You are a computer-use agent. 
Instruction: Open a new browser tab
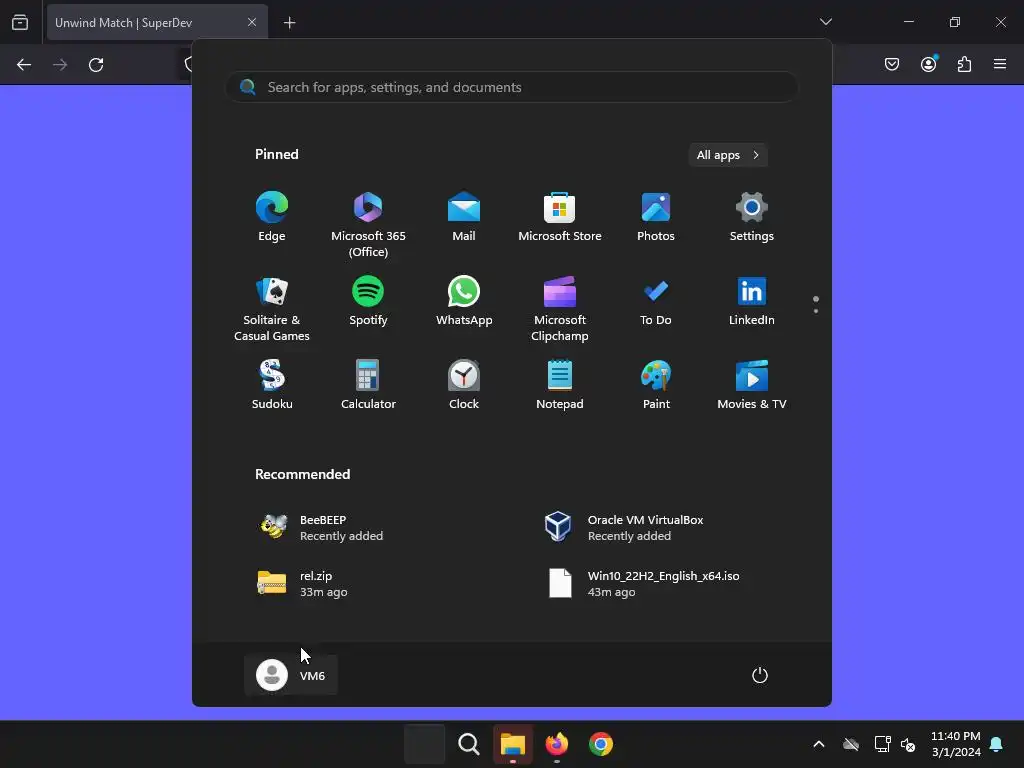pyautogui.click(x=289, y=23)
